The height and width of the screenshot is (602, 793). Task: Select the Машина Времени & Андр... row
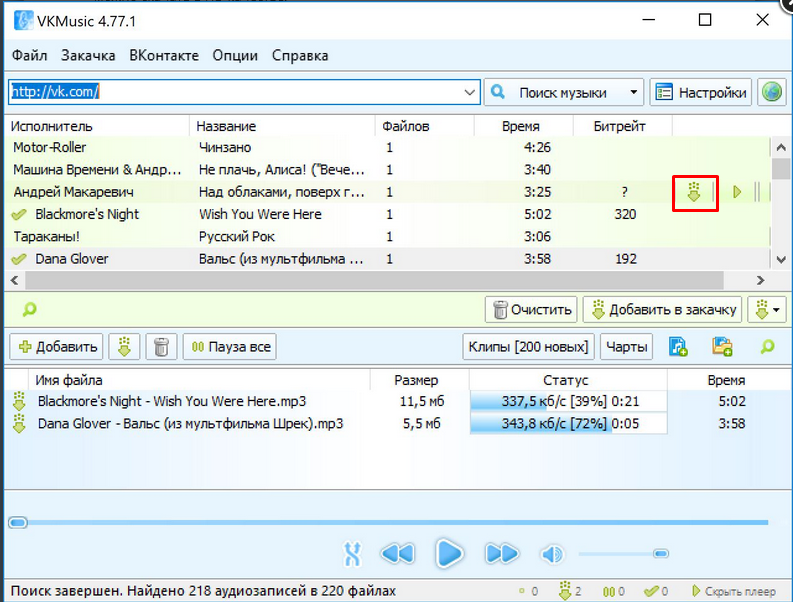[388, 169]
